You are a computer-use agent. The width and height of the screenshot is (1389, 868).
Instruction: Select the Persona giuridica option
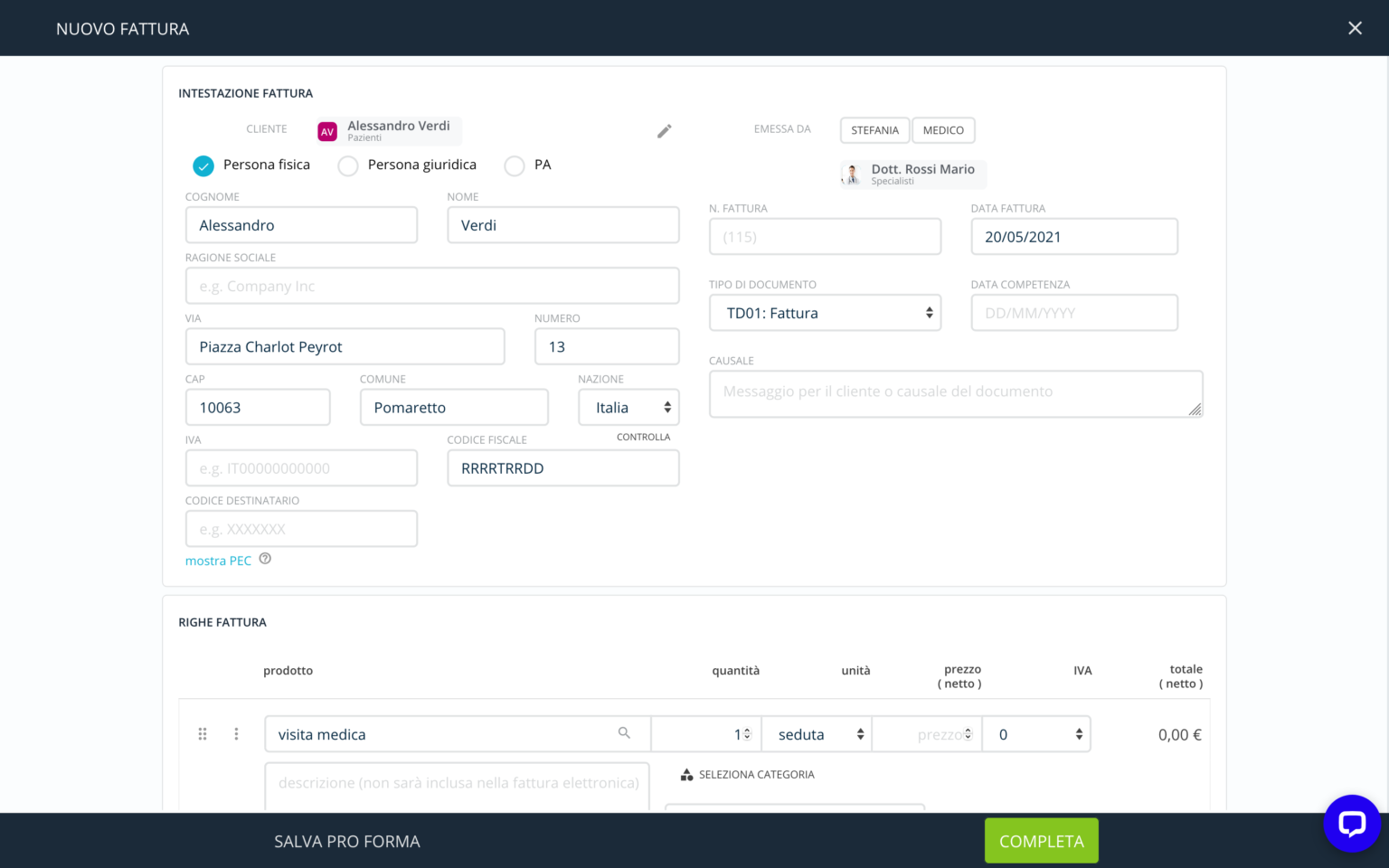coord(348,165)
